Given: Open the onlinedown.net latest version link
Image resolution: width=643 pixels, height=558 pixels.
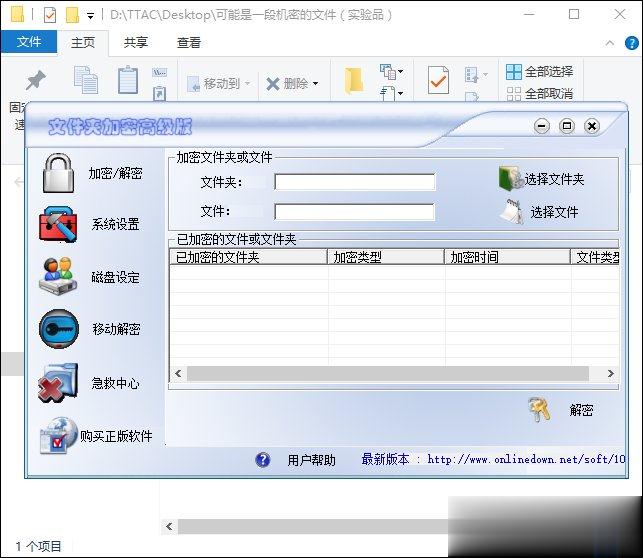Looking at the screenshot, I should pyautogui.click(x=526, y=459).
